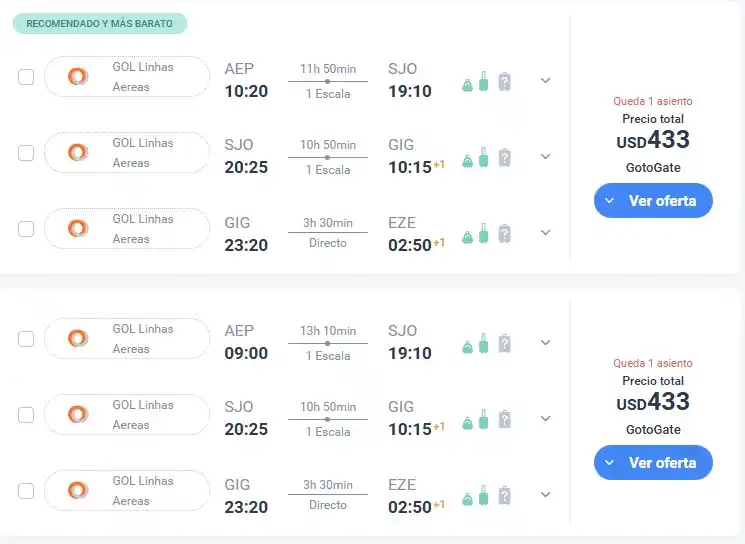This screenshot has height=544, width=745.
Task: Tick the checkbox for the first SJO 20:25 flight
Action: click(26, 153)
